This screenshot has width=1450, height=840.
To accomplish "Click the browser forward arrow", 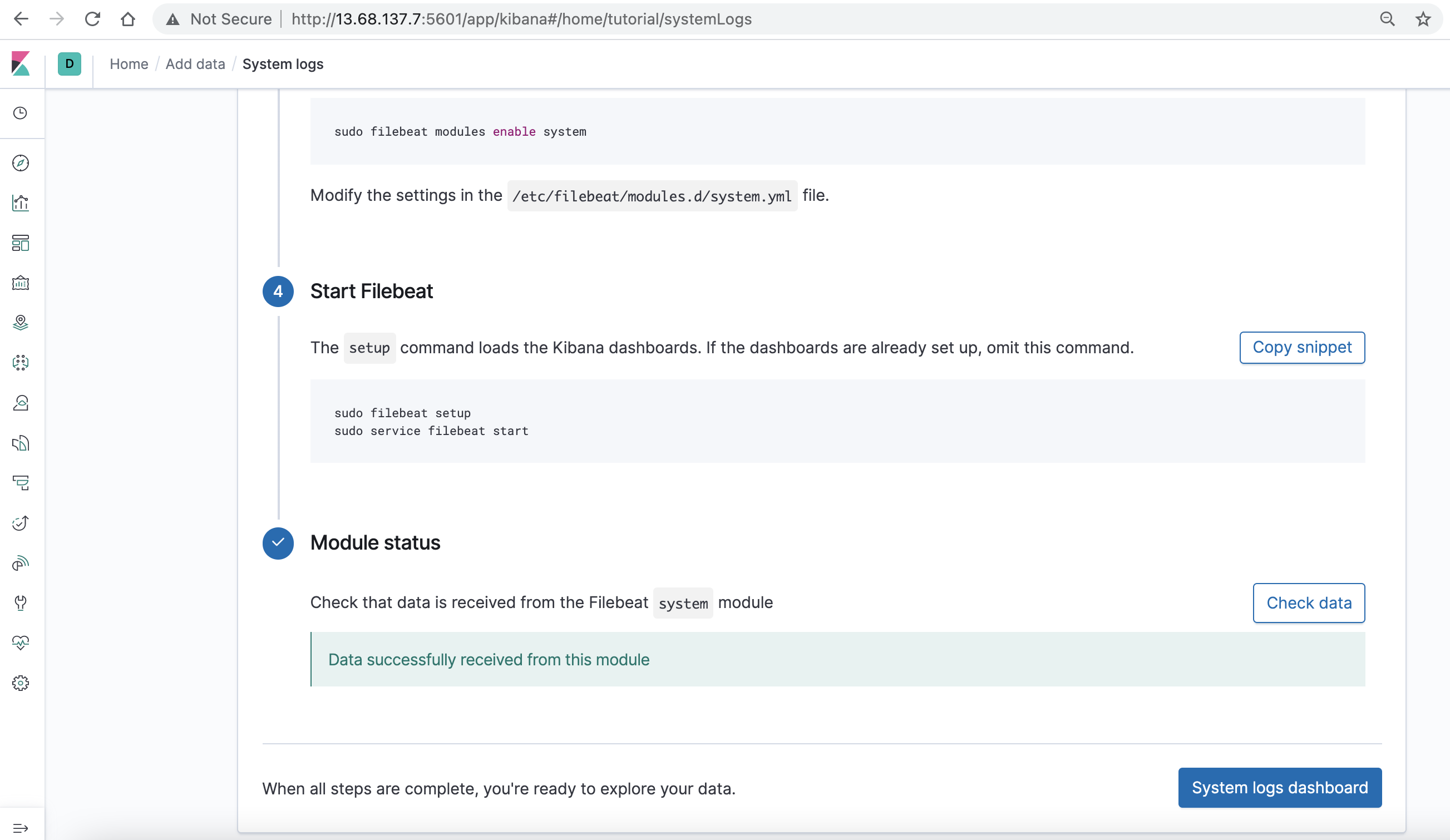I will (x=56, y=19).
